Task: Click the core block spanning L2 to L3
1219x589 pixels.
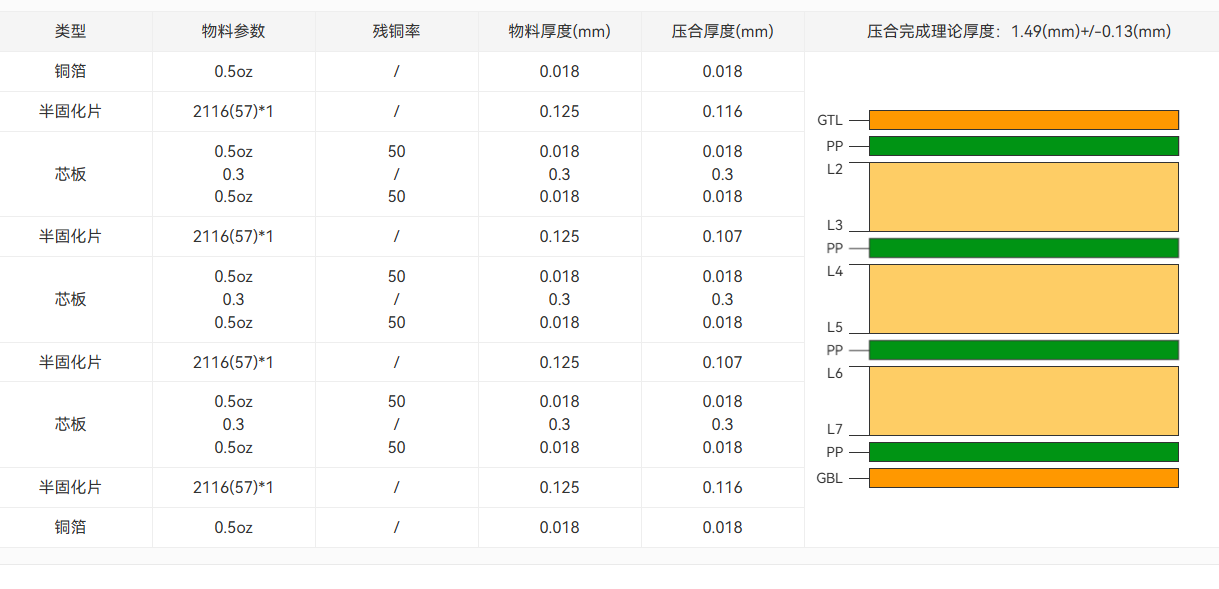Action: 1023,197
